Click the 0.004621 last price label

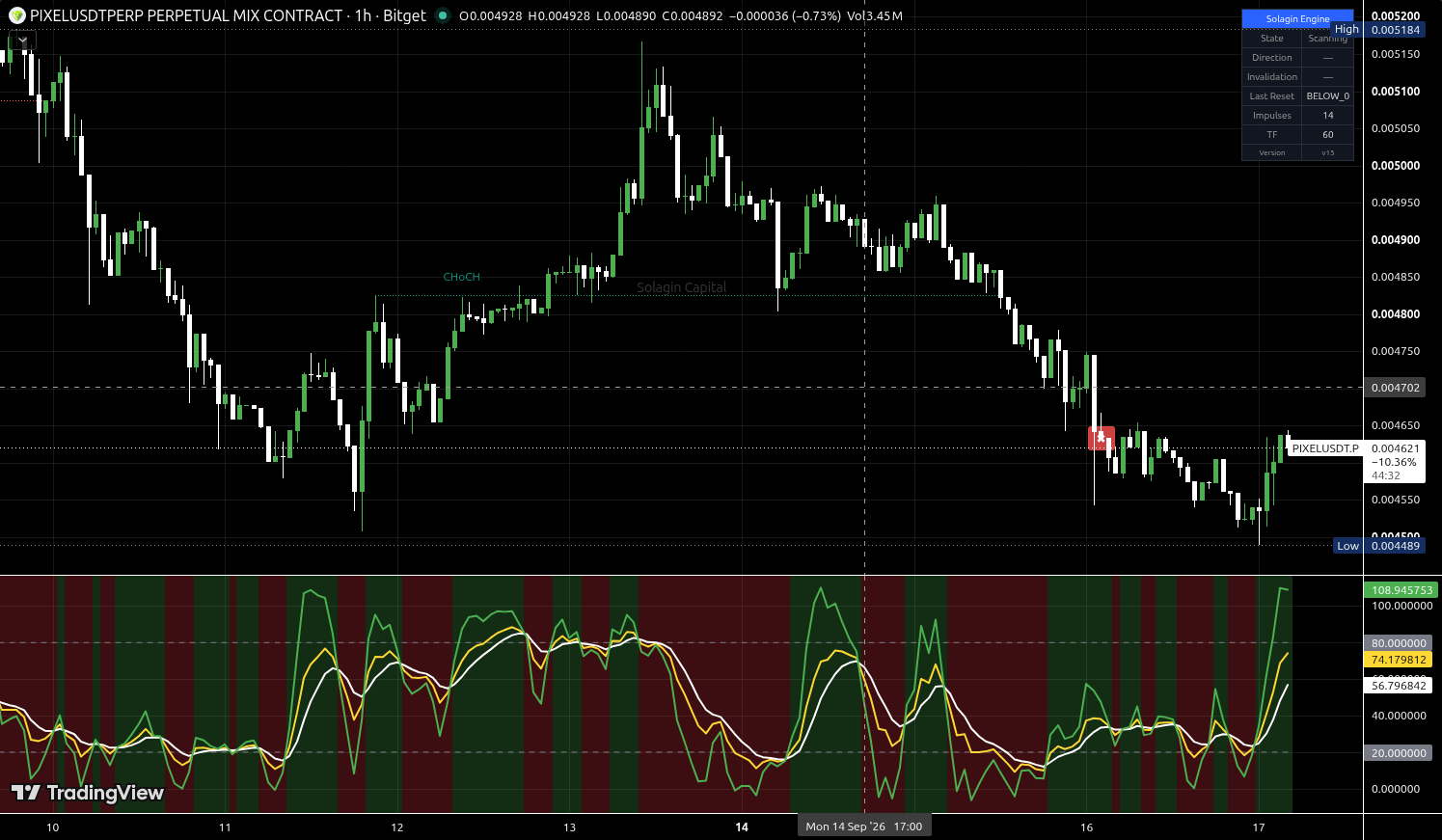[1395, 448]
